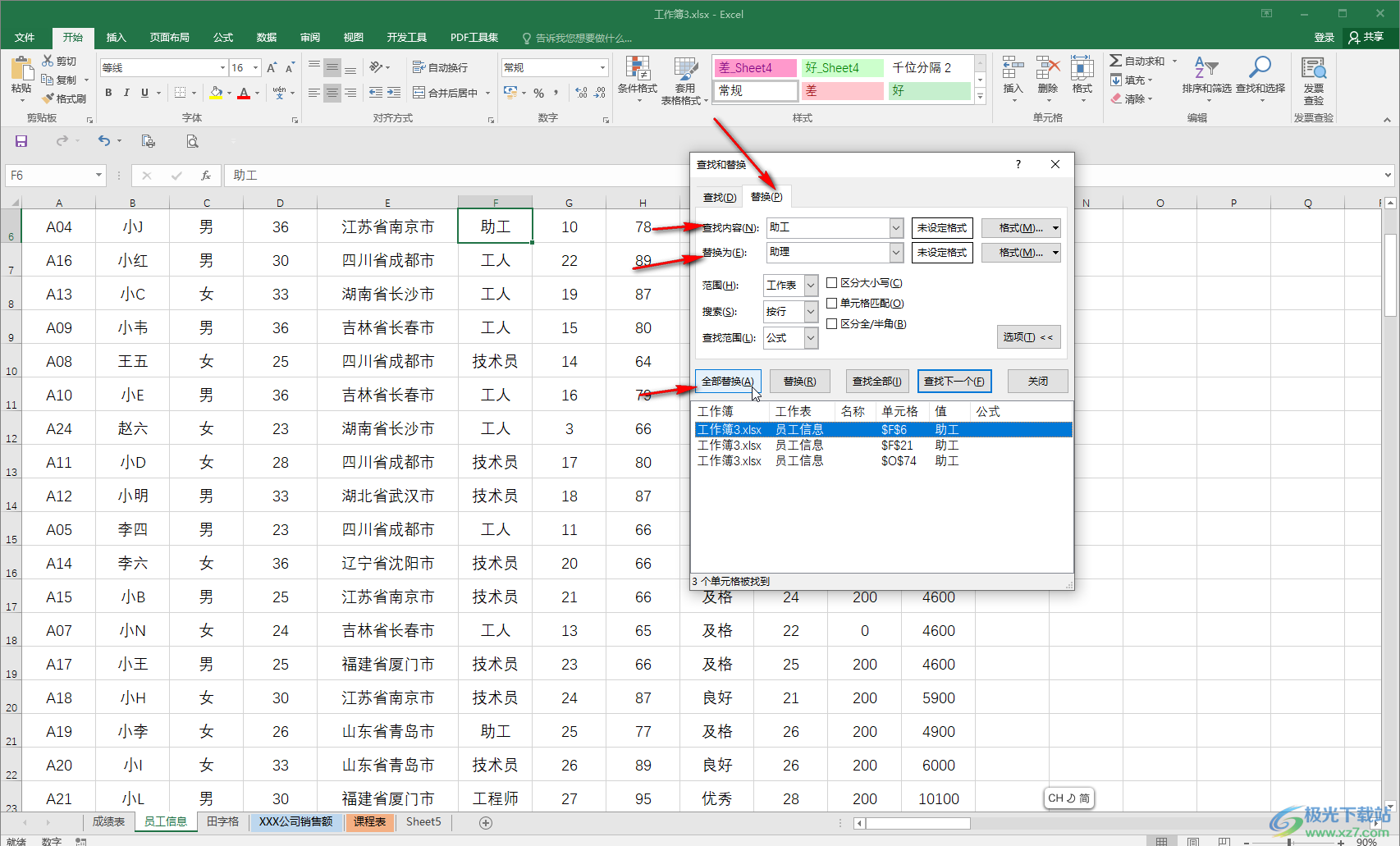Switch to the 查找 Find tab in dialog
Viewport: 1400px width, 846px height.
click(720, 197)
